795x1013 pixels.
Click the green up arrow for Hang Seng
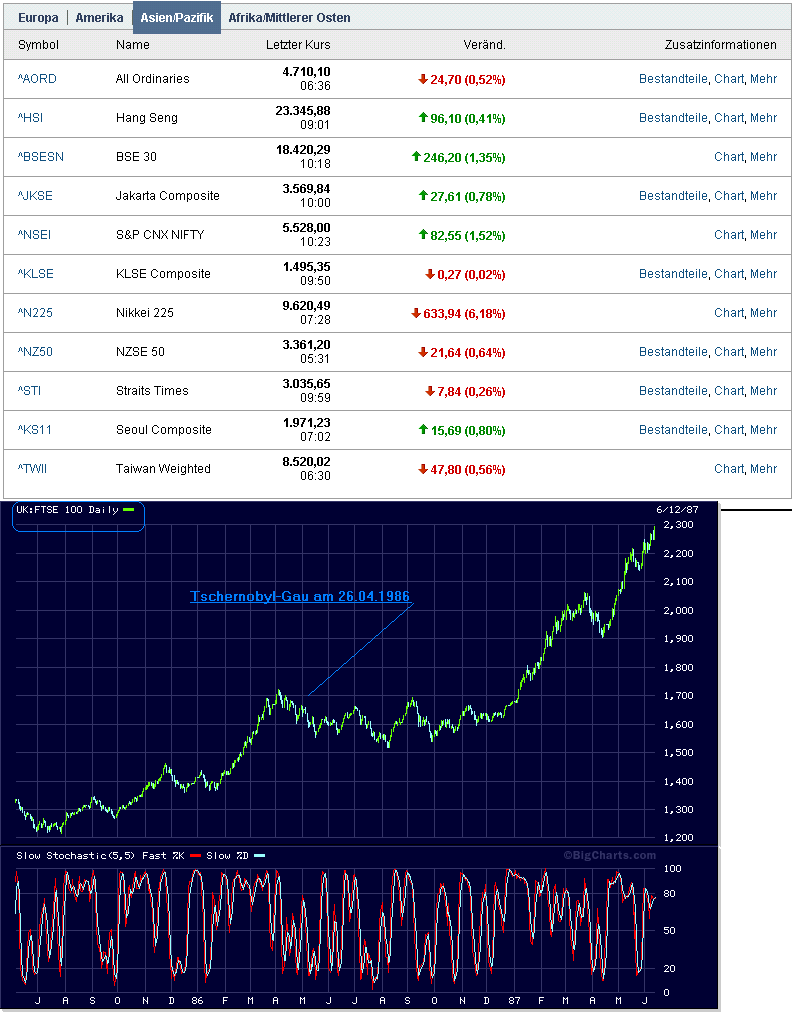(423, 118)
